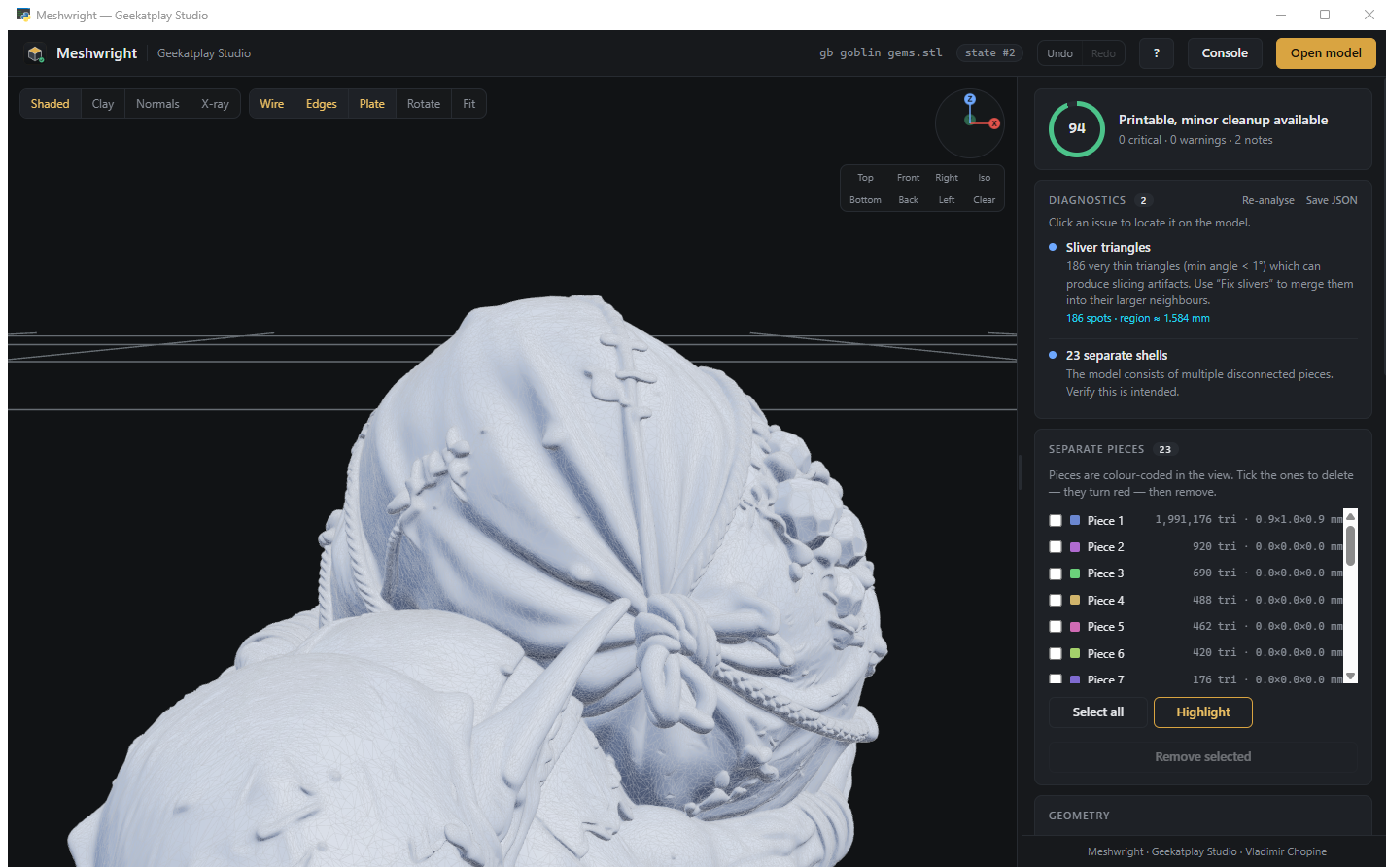Click the Geometry section header

[x=1079, y=816]
